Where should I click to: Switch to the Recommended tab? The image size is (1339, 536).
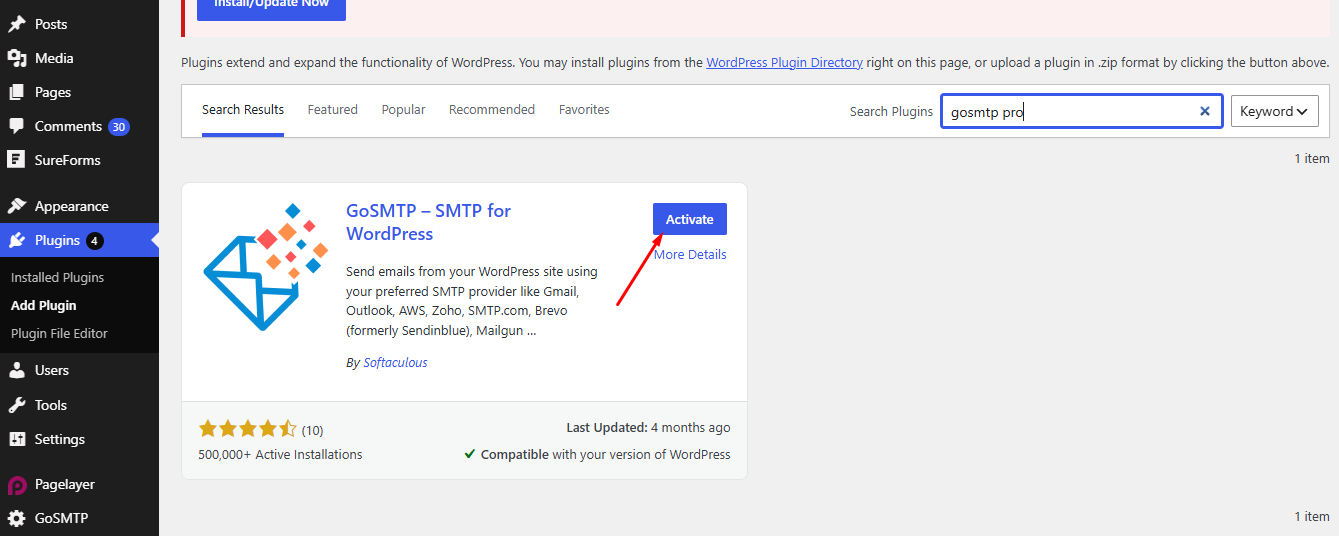pos(492,110)
